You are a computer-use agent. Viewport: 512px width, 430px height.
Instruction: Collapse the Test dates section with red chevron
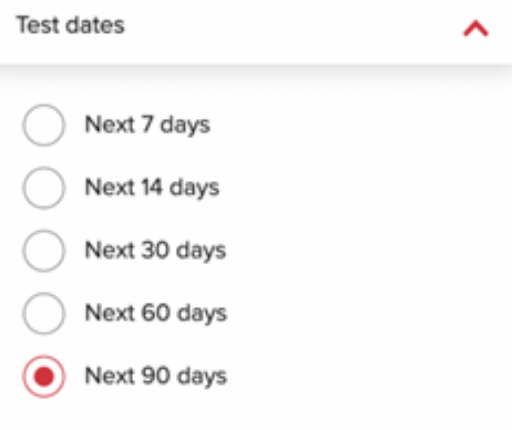click(476, 28)
